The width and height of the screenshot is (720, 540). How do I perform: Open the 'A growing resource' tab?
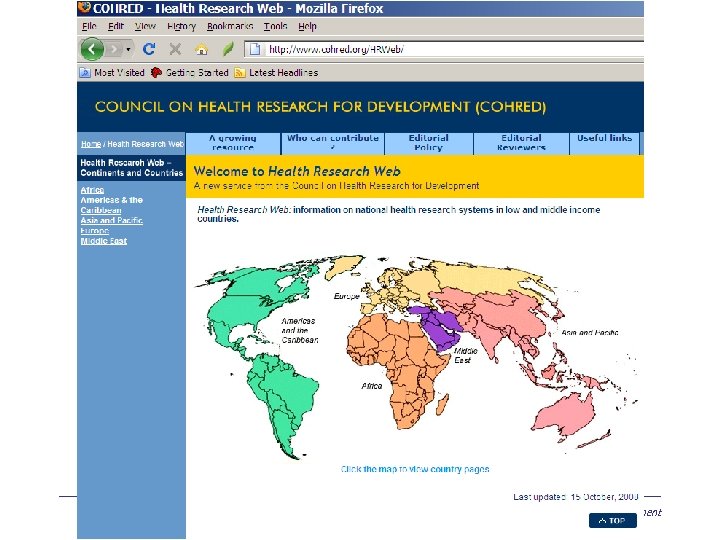pyautogui.click(x=233, y=142)
